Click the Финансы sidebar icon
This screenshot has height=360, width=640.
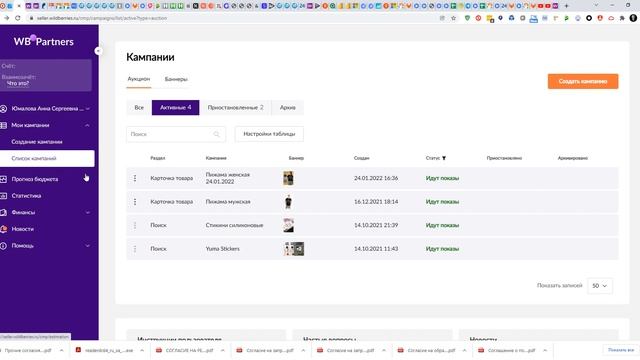point(4,212)
